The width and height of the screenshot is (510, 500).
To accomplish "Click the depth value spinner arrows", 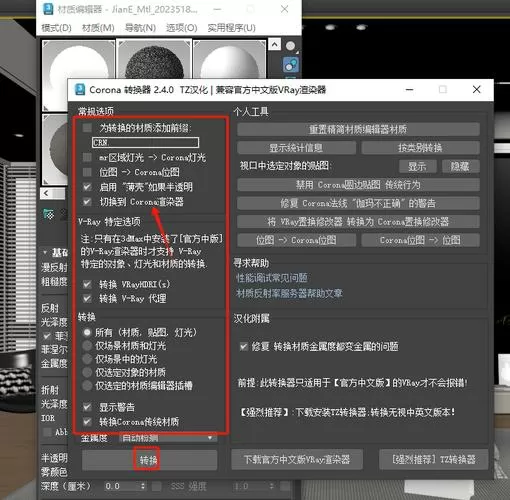I will (x=143, y=486).
